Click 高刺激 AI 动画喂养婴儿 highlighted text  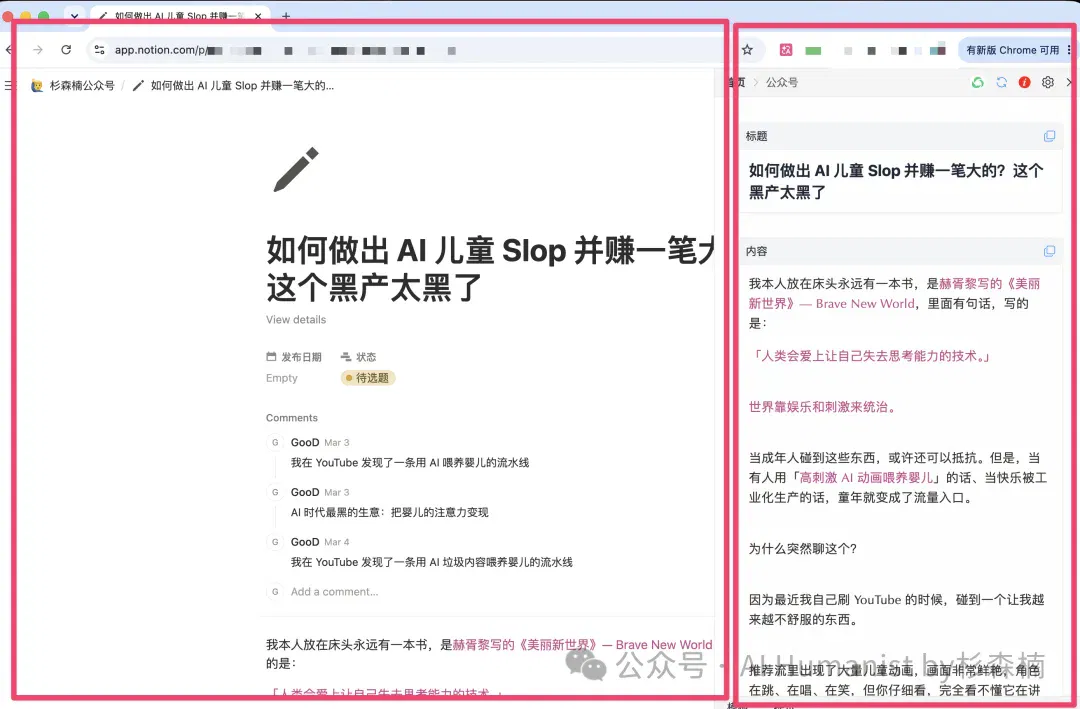866,477
